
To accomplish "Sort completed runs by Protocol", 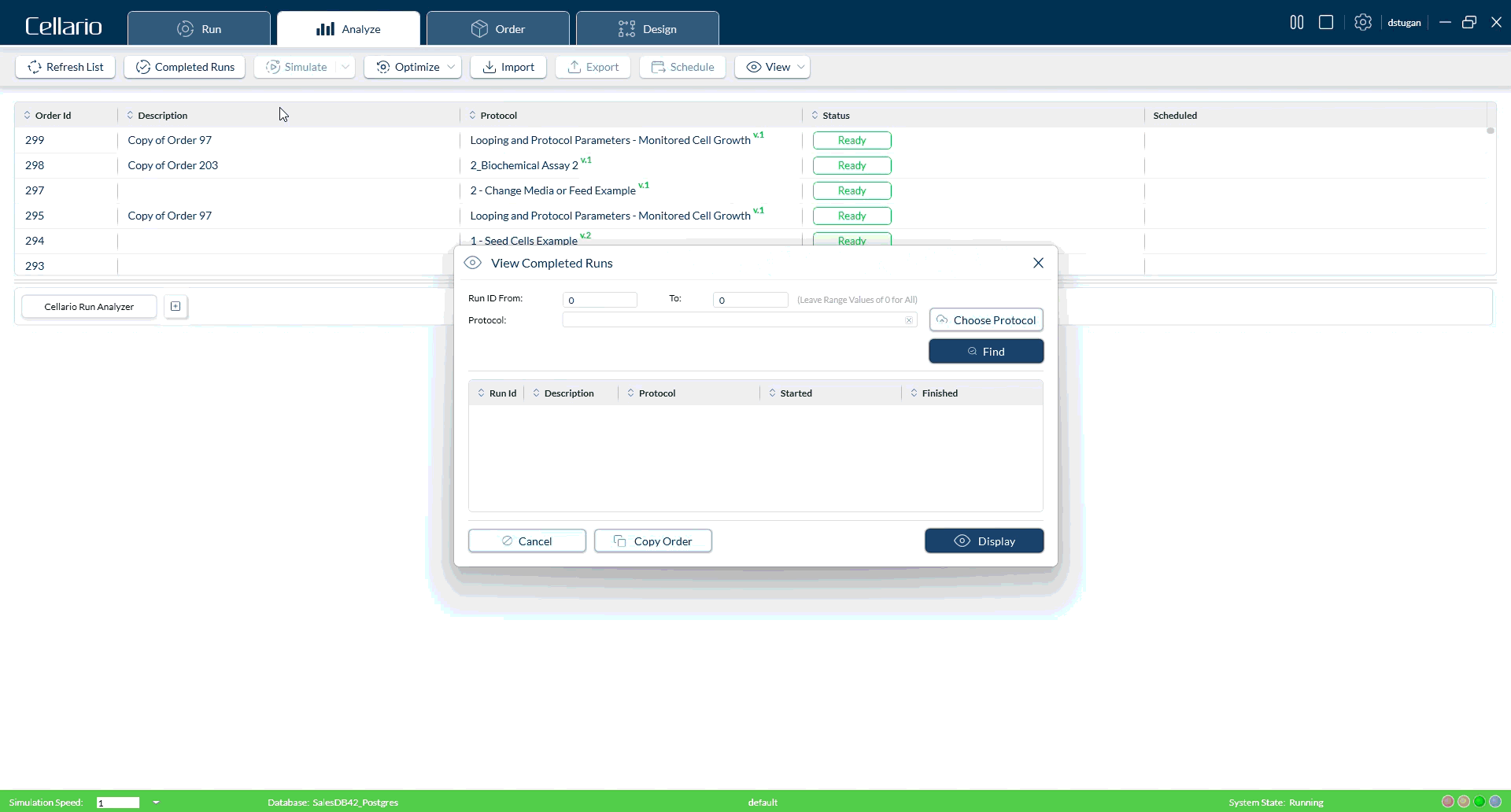I will pos(652,393).
